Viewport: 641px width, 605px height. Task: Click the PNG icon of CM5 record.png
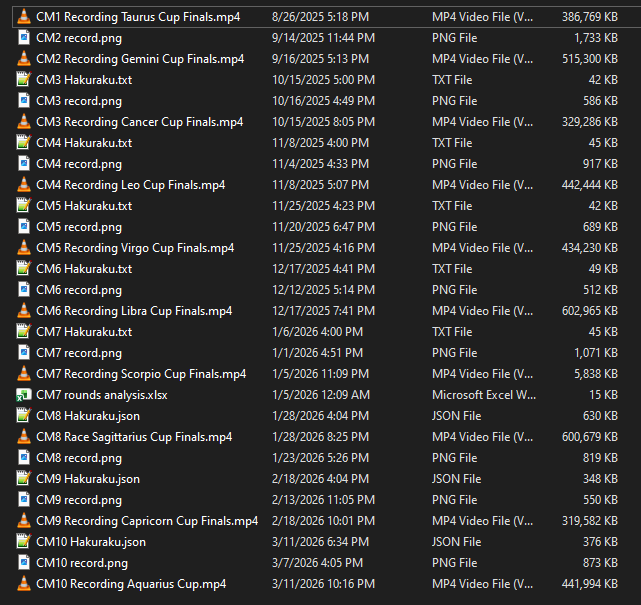tap(24, 226)
